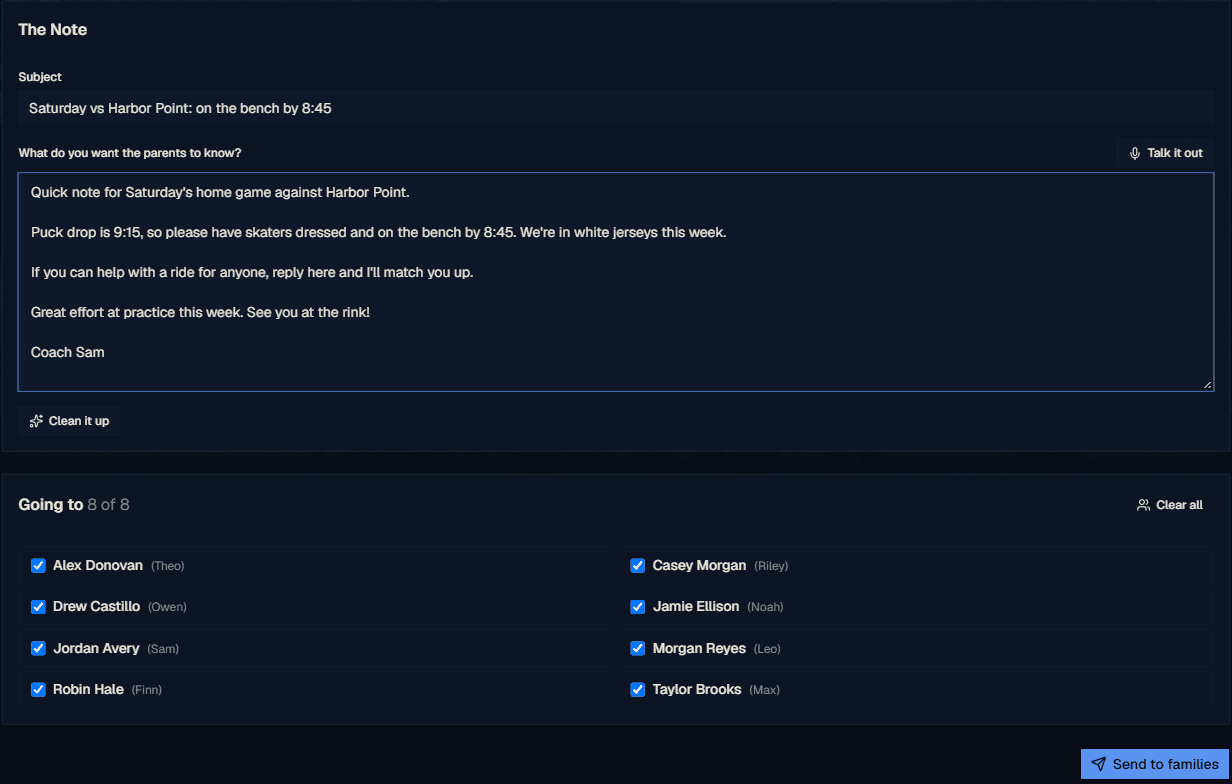Send the note to families
This screenshot has height=784, width=1232.
[x=1155, y=764]
